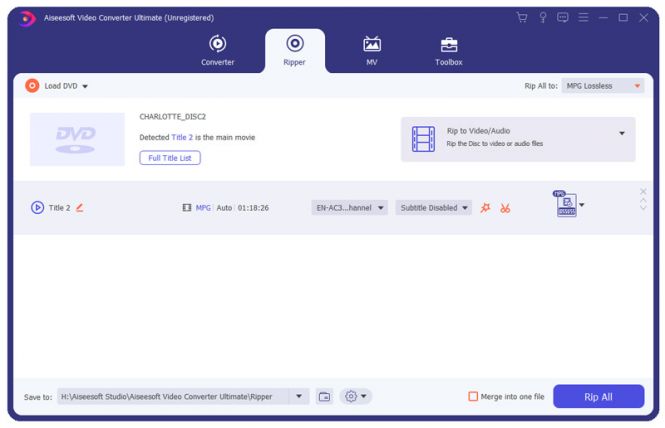Expand the Load DVD dropdown arrow
Viewport: 665px width, 428px height.
pos(85,86)
